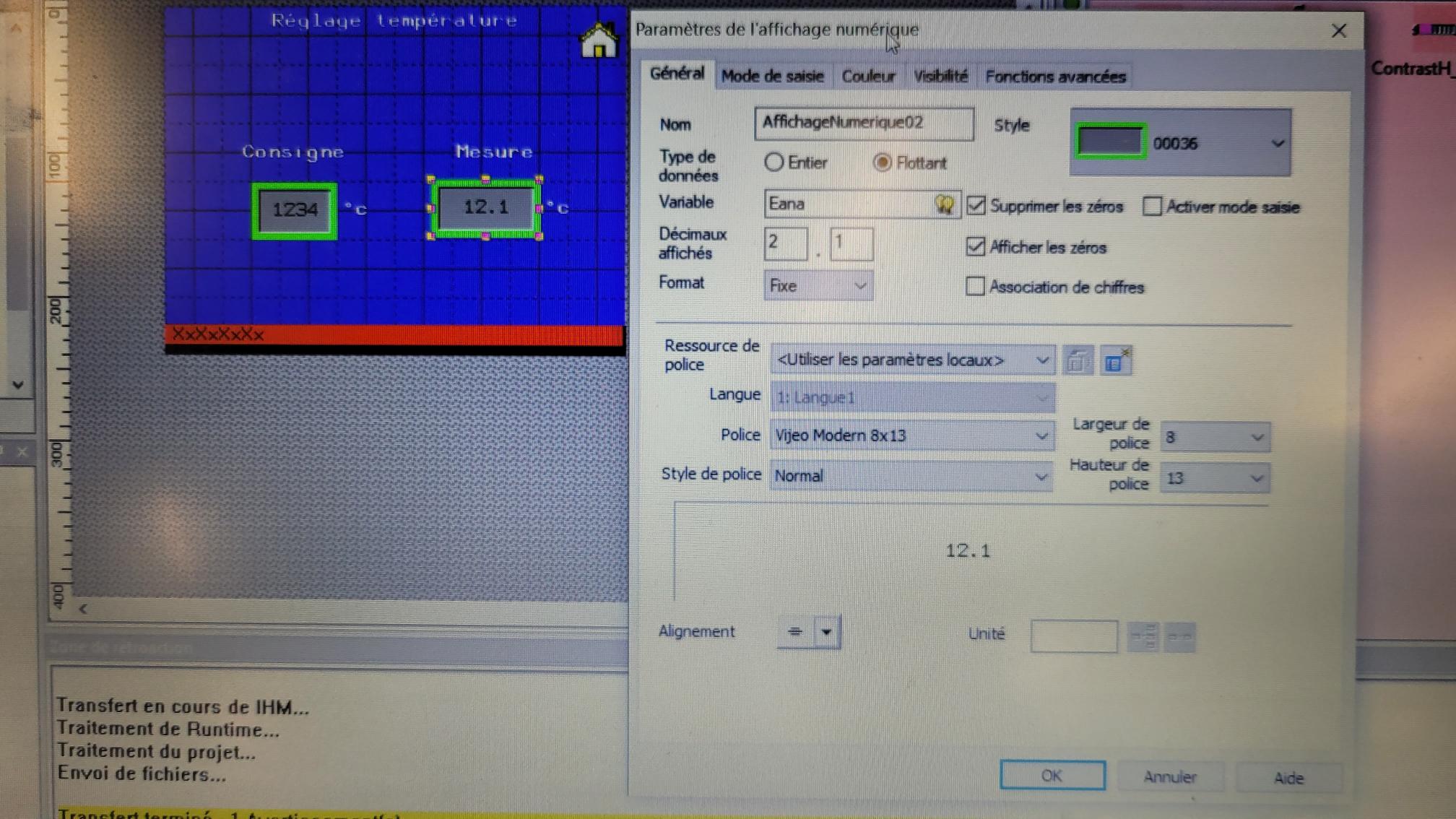The width and height of the screenshot is (1456, 819).
Task: Click the home icon on the HMI screen
Action: click(599, 41)
